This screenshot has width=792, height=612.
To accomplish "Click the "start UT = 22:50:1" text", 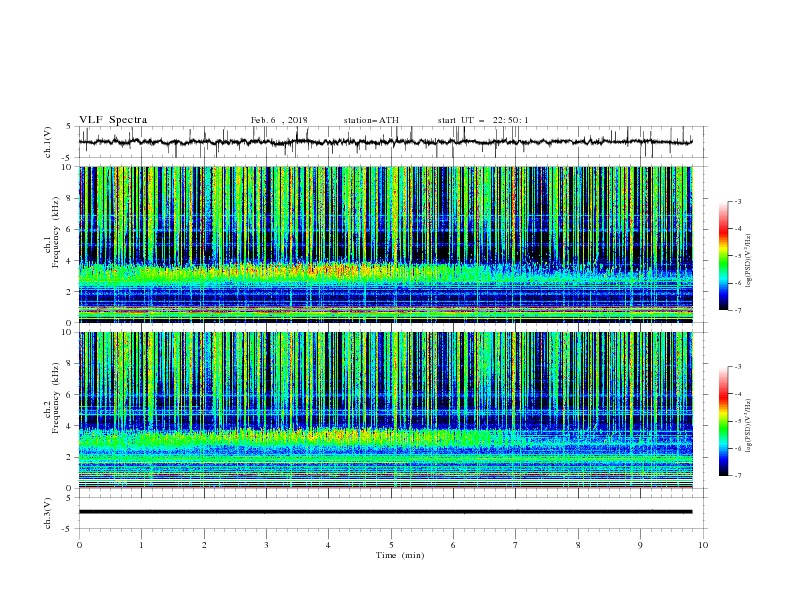I will click(483, 120).
